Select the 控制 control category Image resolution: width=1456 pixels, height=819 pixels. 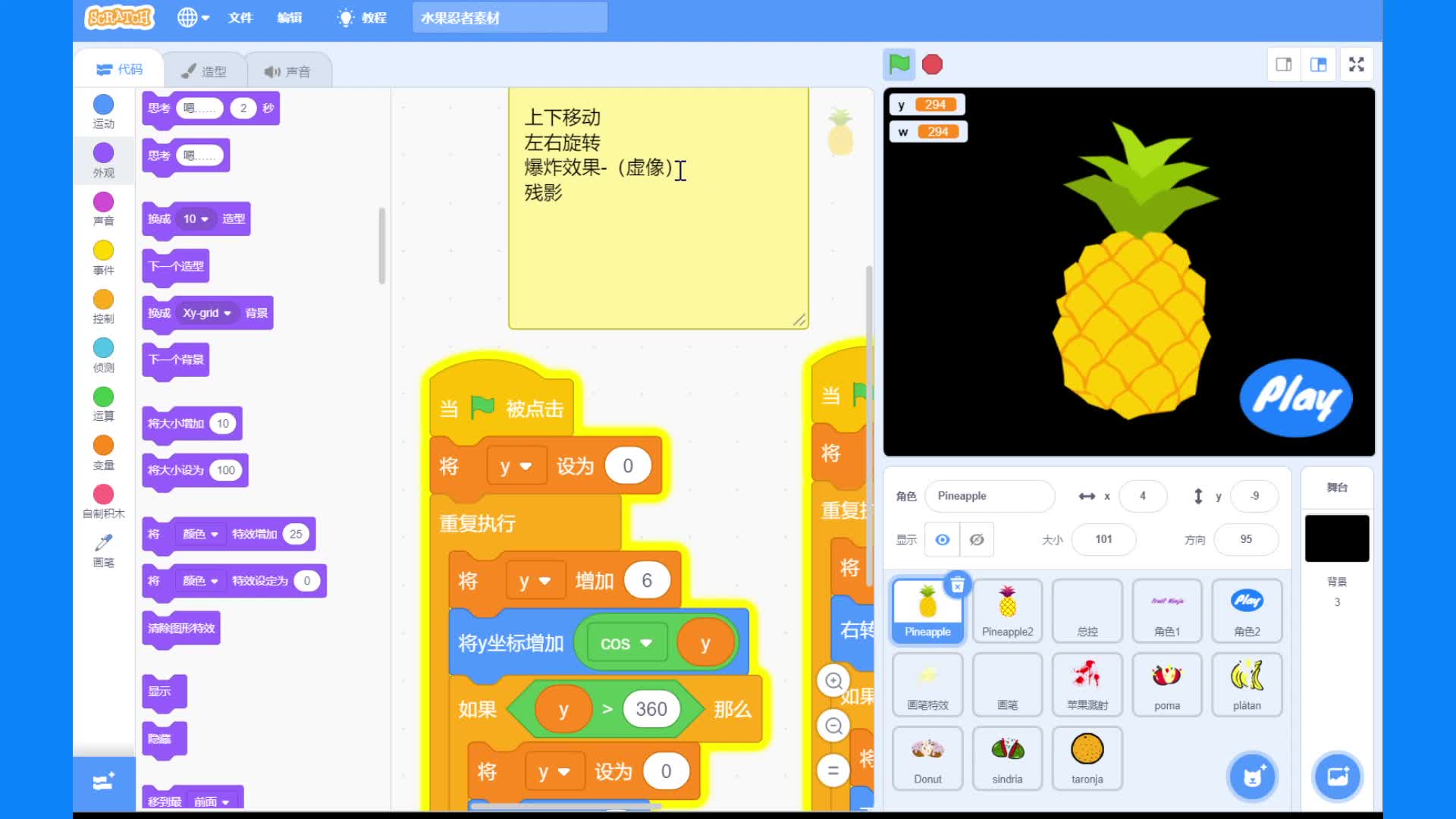tap(103, 306)
